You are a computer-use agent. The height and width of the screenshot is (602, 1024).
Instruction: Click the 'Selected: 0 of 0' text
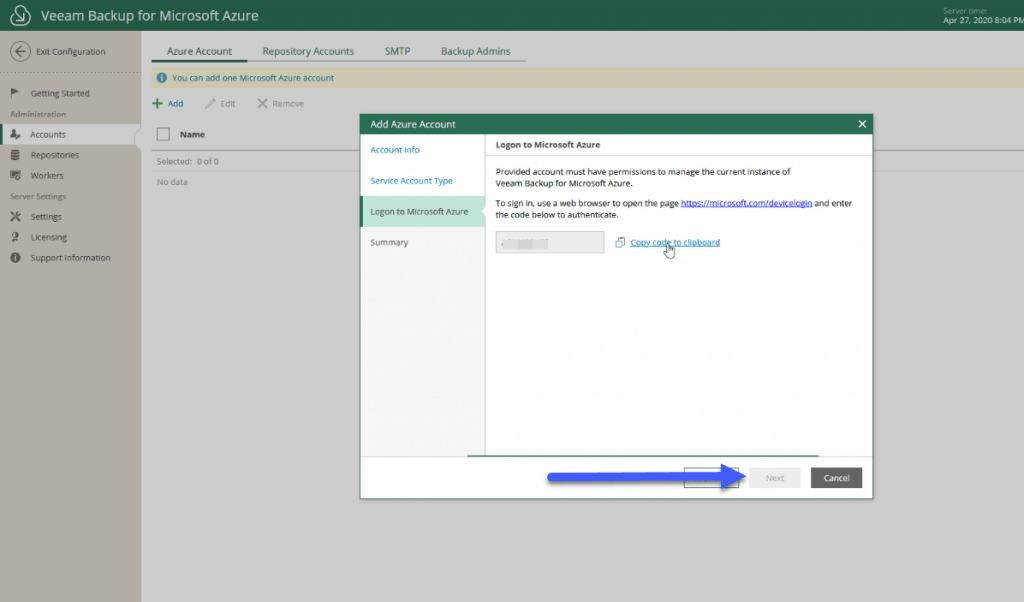coord(187,161)
